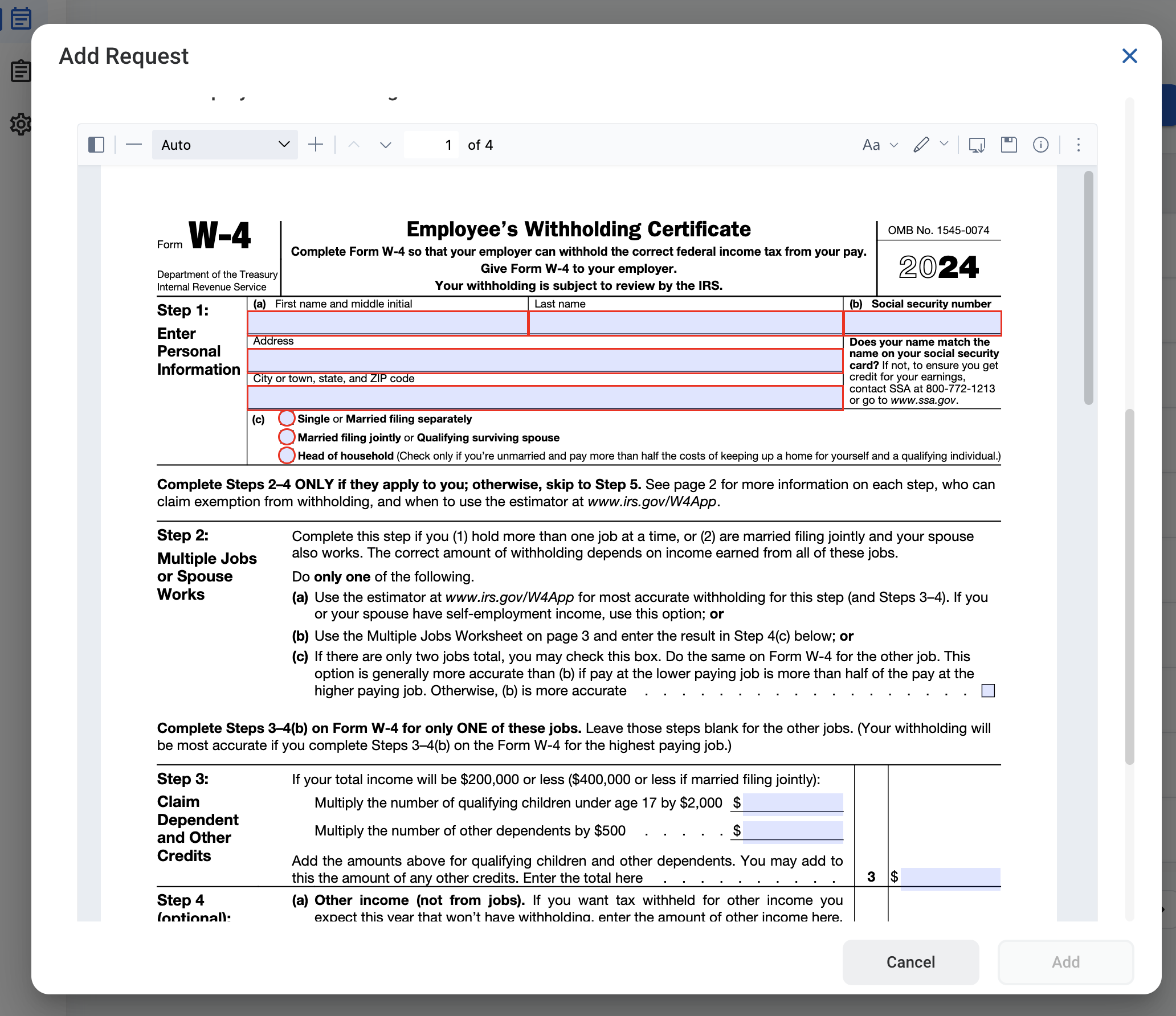Image resolution: width=1176 pixels, height=1016 pixels.
Task: Click the Address field
Action: point(545,360)
